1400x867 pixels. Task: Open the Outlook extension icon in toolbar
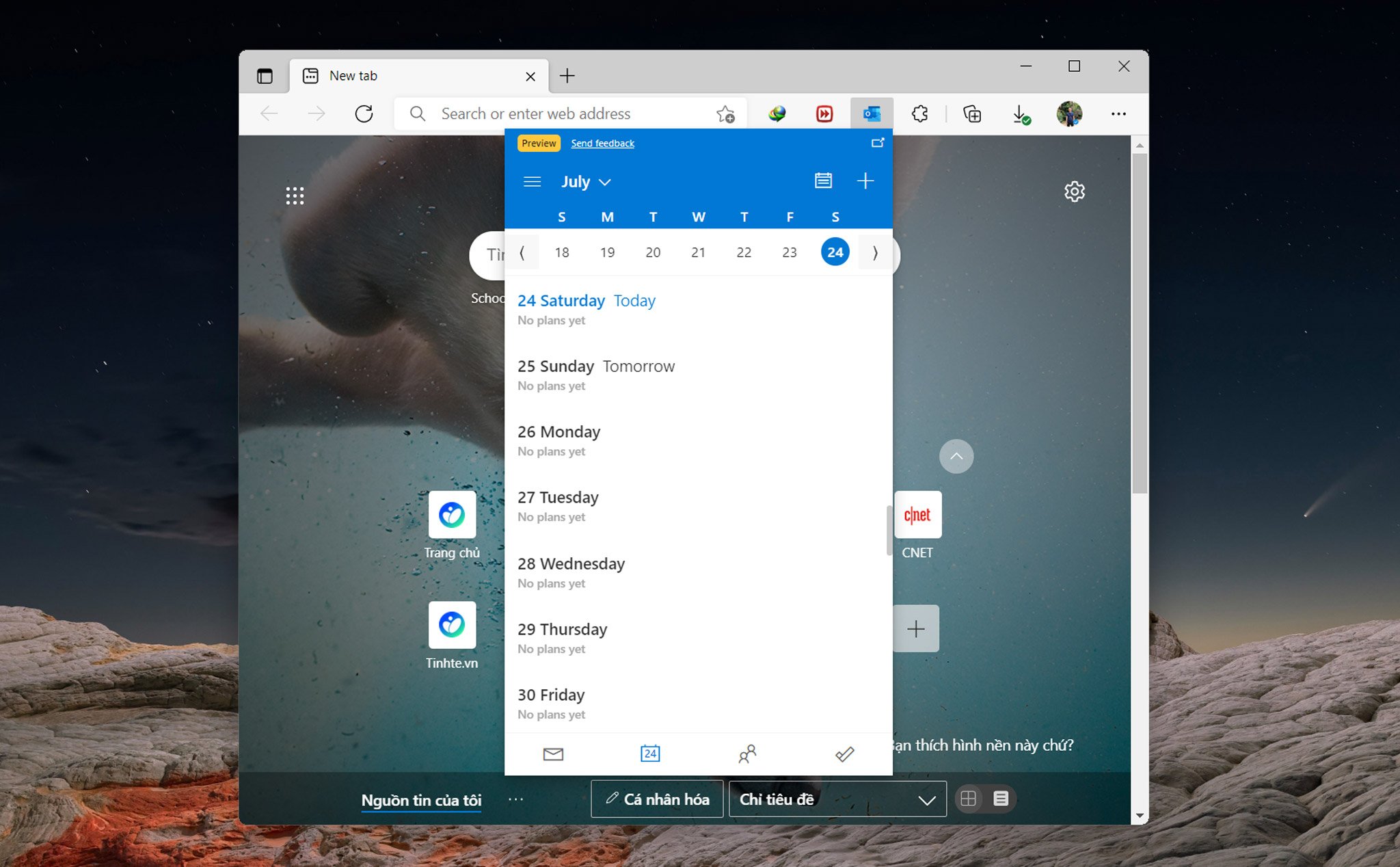[x=871, y=114]
